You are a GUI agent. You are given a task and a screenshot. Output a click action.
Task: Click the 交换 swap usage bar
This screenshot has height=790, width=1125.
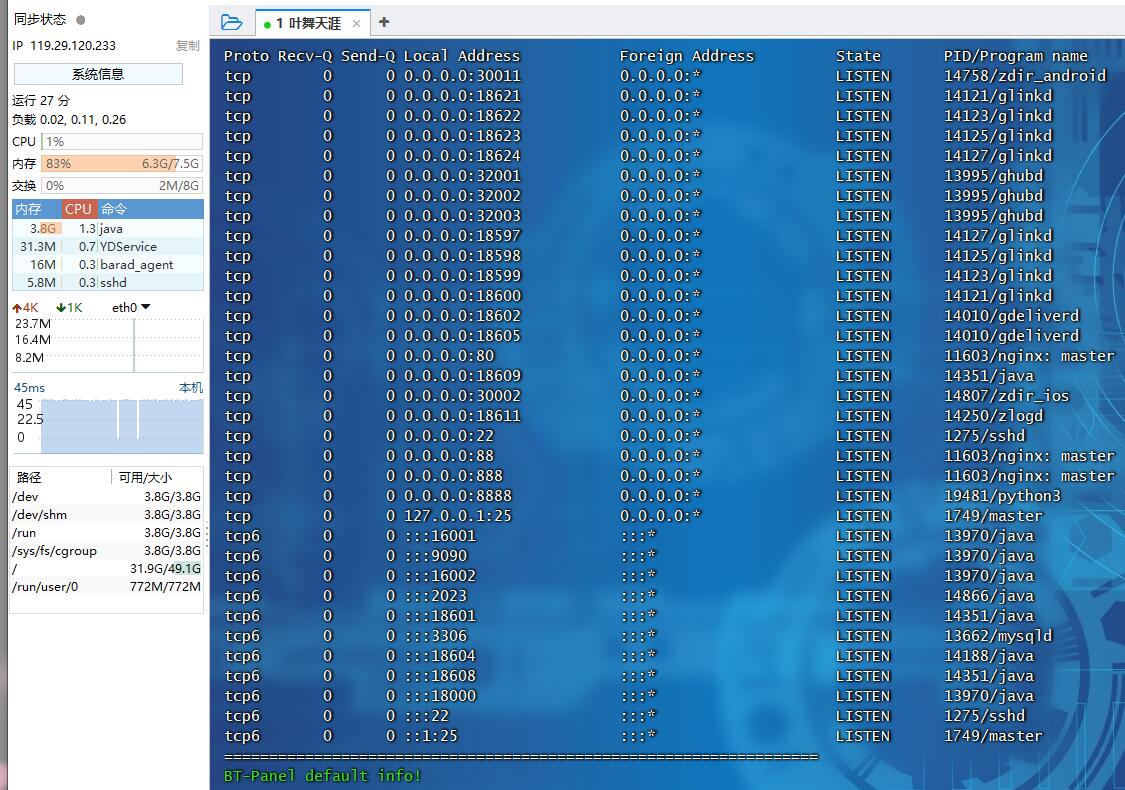[x=122, y=186]
